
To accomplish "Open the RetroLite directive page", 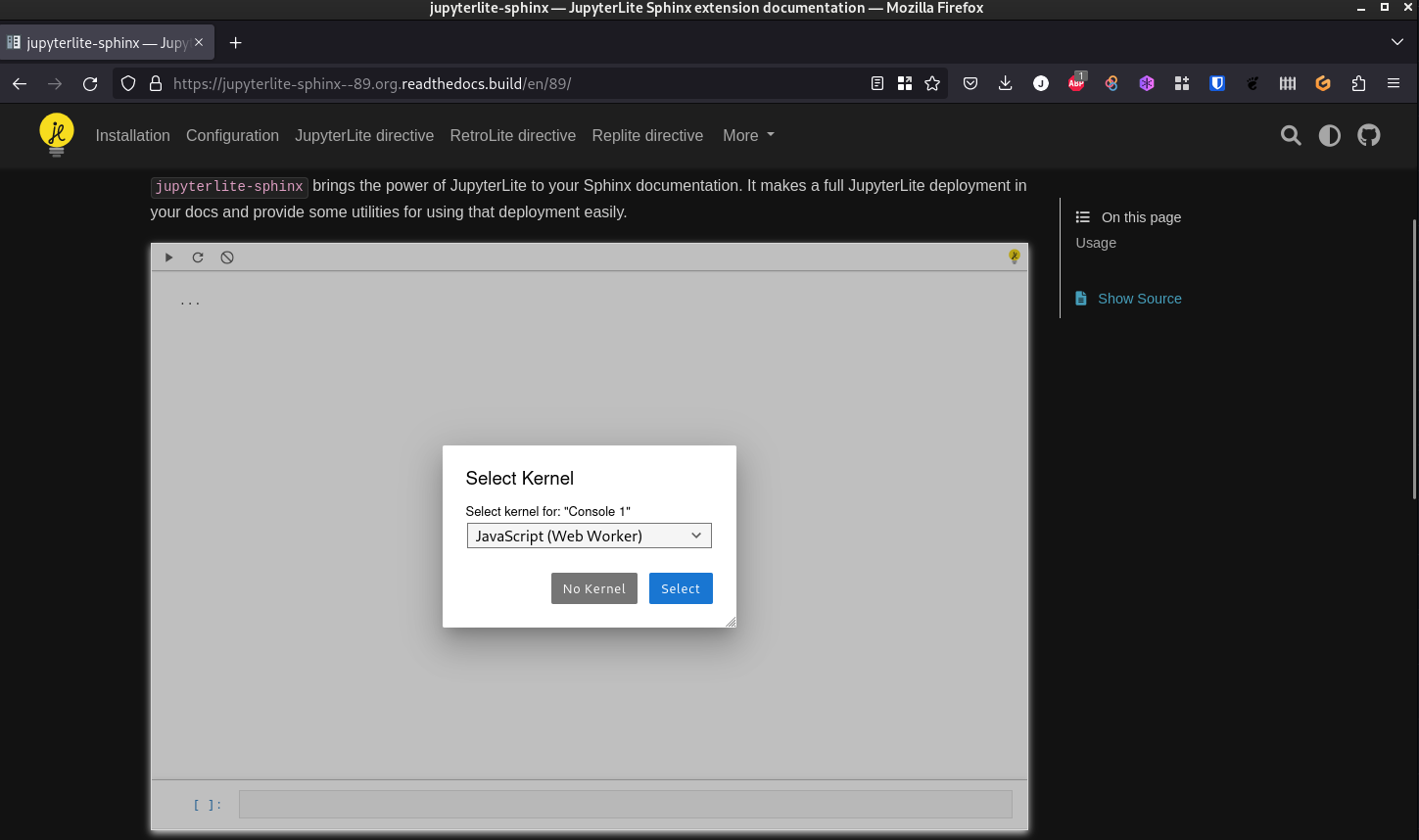I will click(513, 135).
